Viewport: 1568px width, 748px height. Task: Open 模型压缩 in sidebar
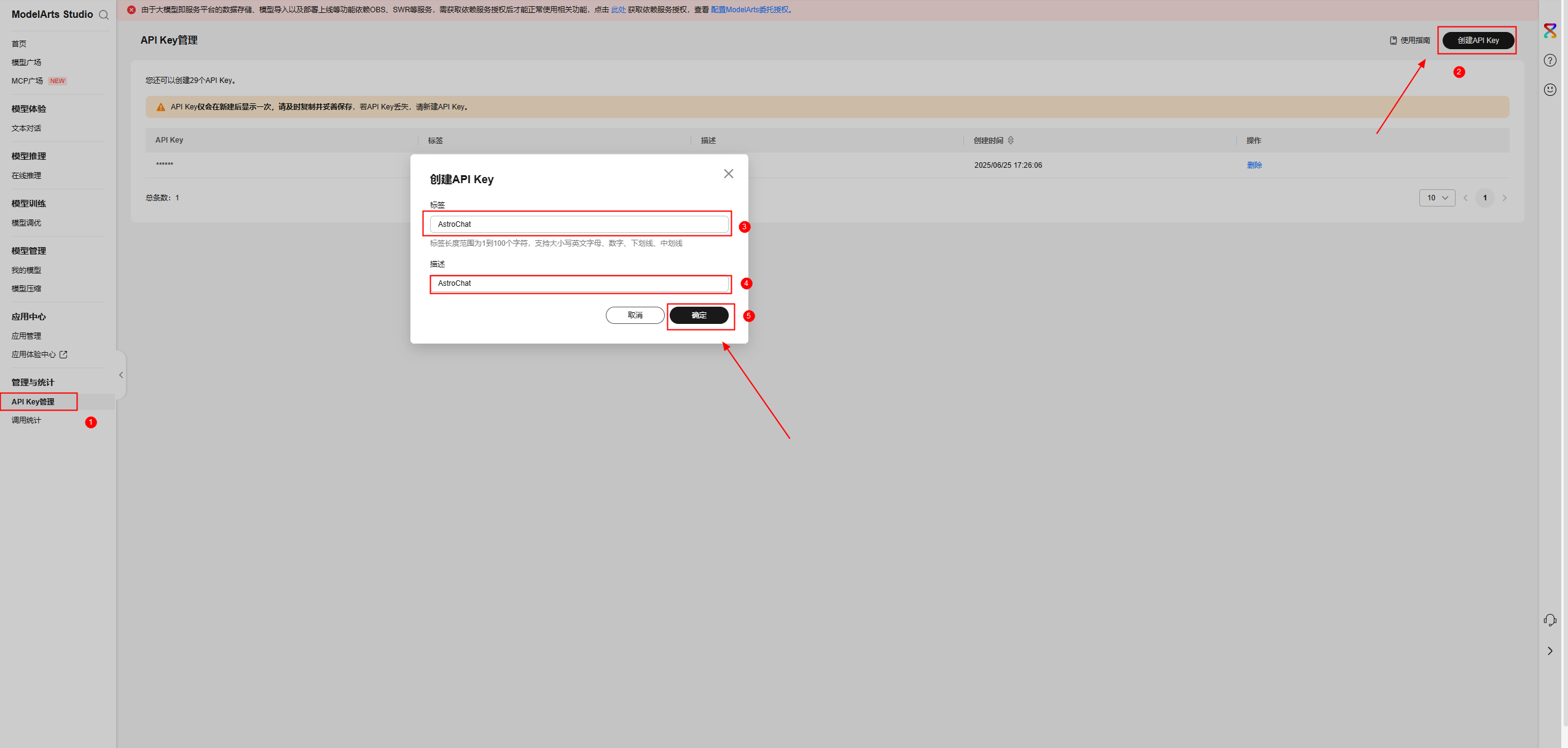(26, 289)
